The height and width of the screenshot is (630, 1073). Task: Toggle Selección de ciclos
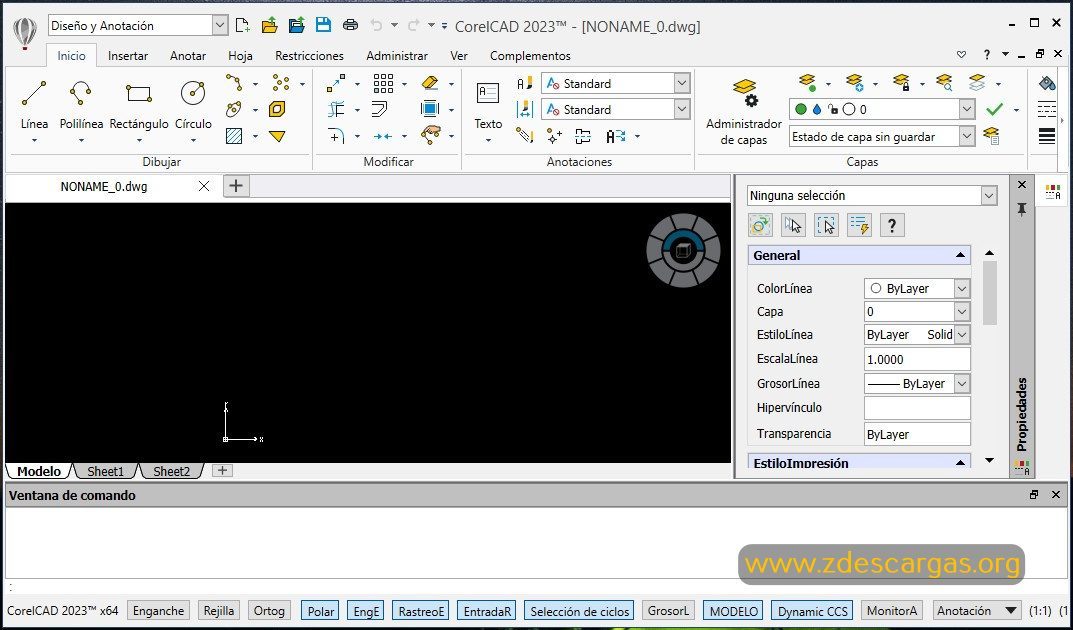click(580, 611)
